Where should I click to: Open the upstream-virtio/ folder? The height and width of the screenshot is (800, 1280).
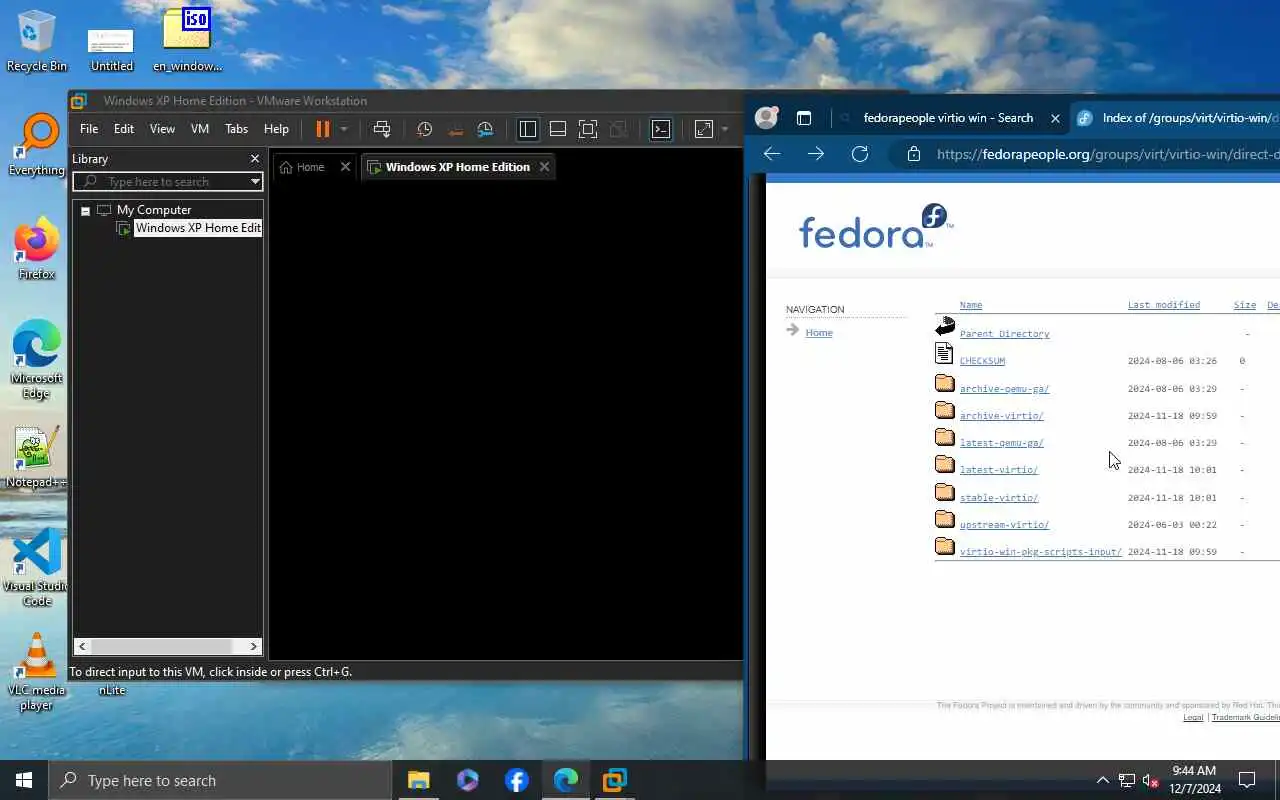tap(1004, 525)
